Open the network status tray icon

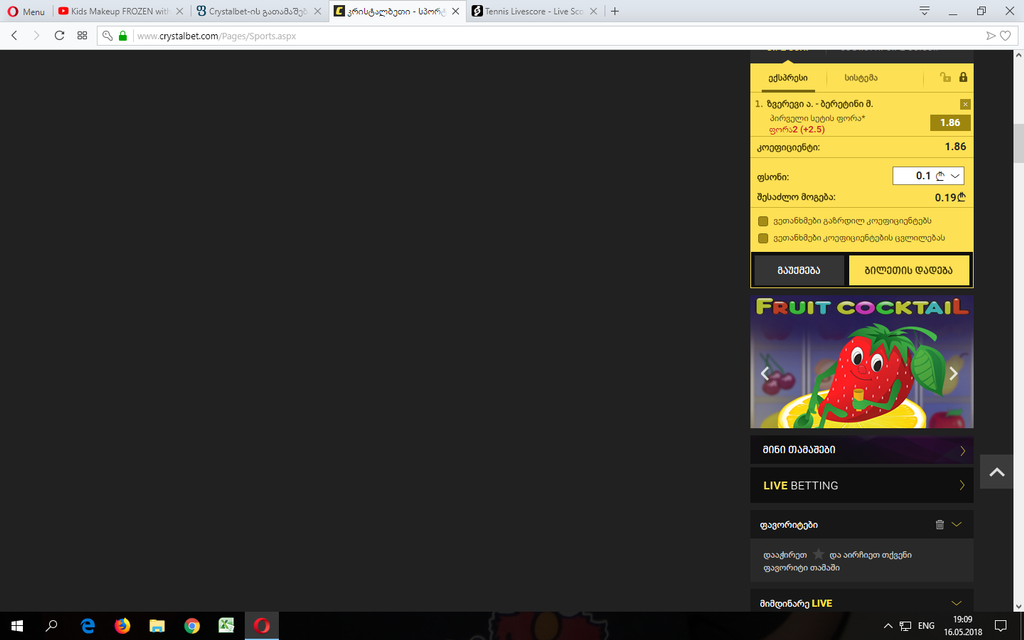click(905, 626)
